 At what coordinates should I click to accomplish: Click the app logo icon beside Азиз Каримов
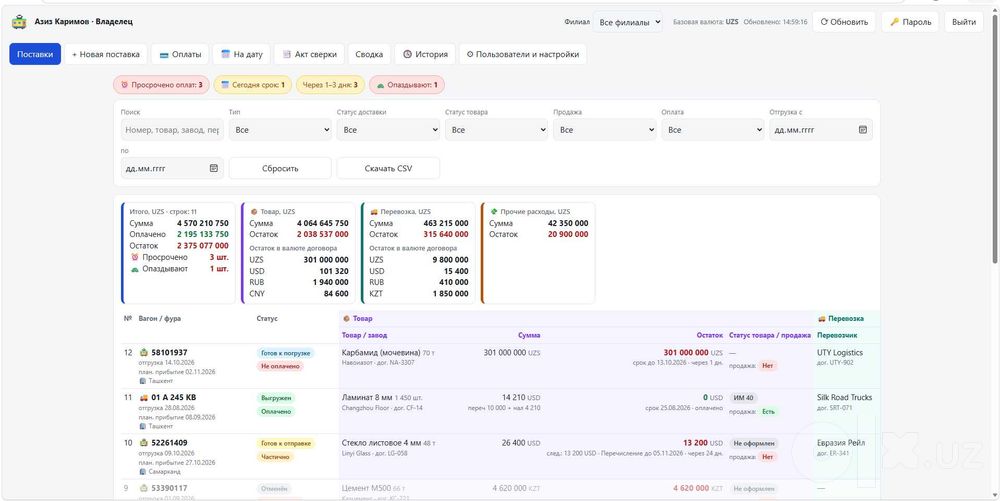tap(19, 22)
